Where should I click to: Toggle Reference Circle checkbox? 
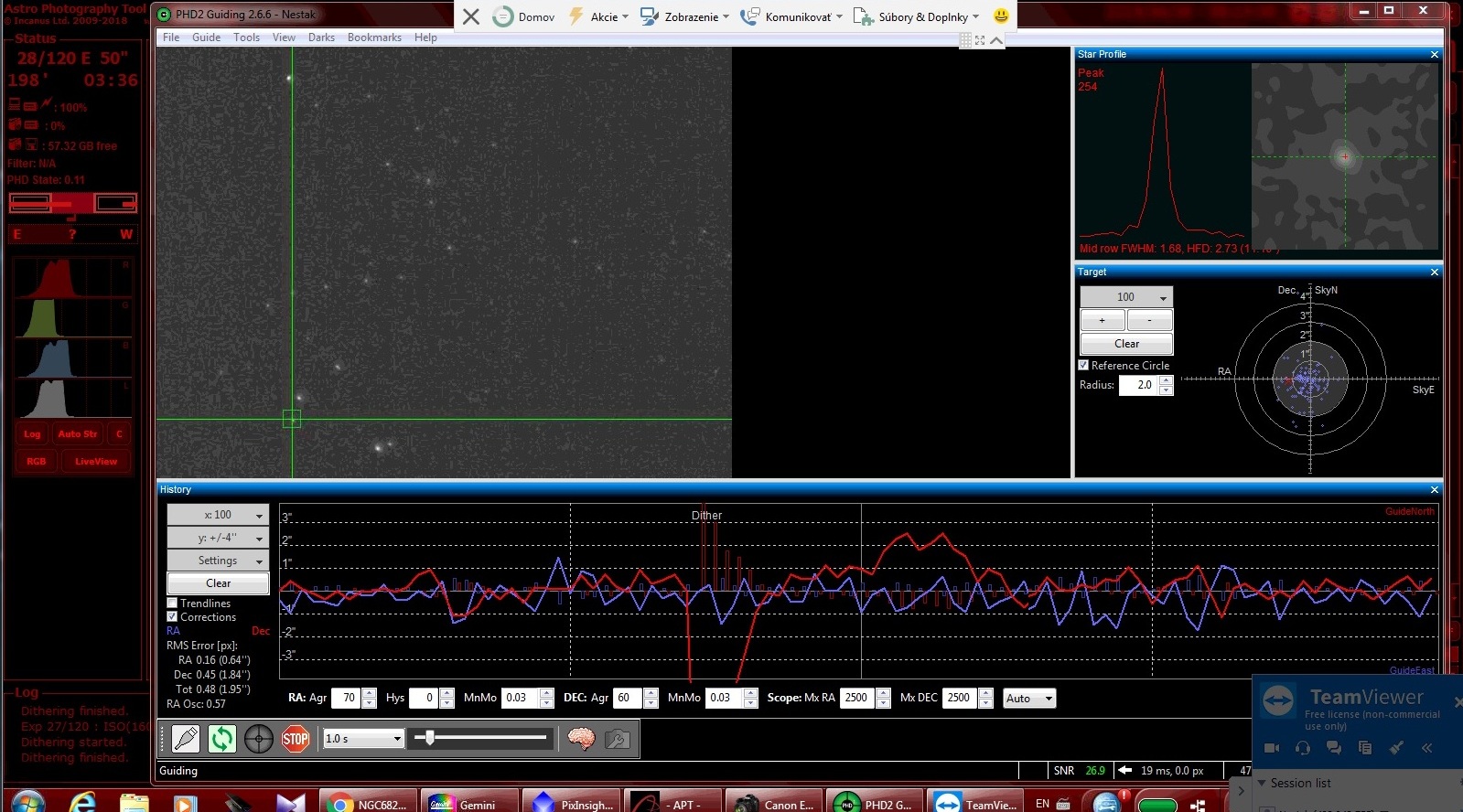tap(1083, 365)
